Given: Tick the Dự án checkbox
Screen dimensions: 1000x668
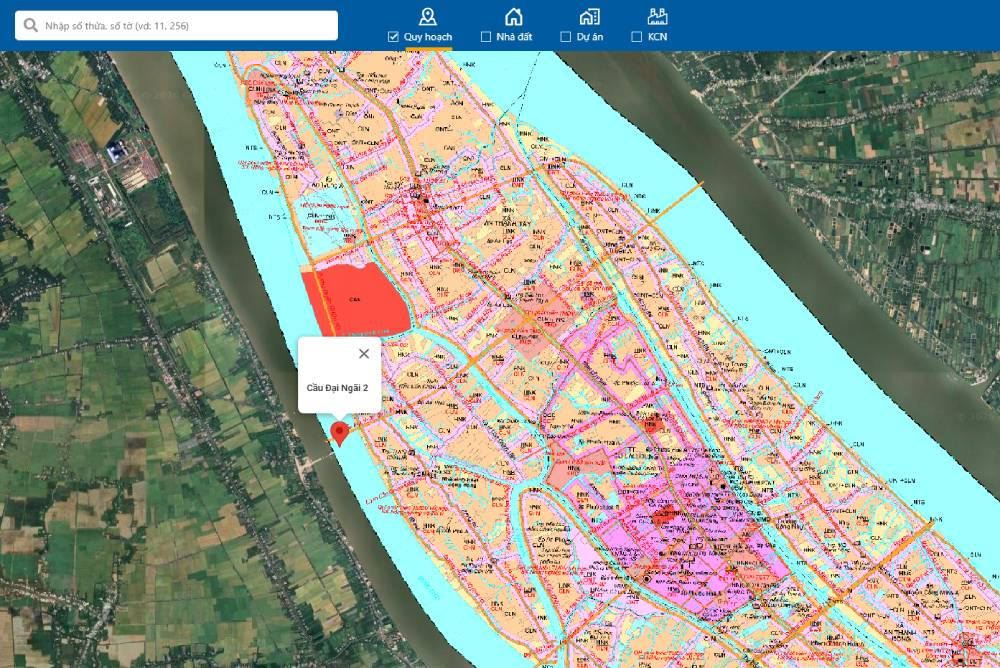Looking at the screenshot, I should [x=566, y=37].
